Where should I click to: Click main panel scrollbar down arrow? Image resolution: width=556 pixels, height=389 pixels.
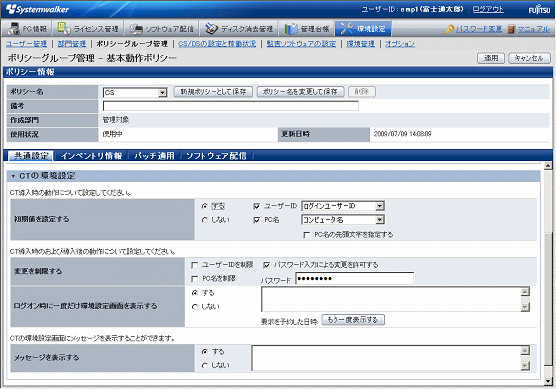[x=548, y=381]
